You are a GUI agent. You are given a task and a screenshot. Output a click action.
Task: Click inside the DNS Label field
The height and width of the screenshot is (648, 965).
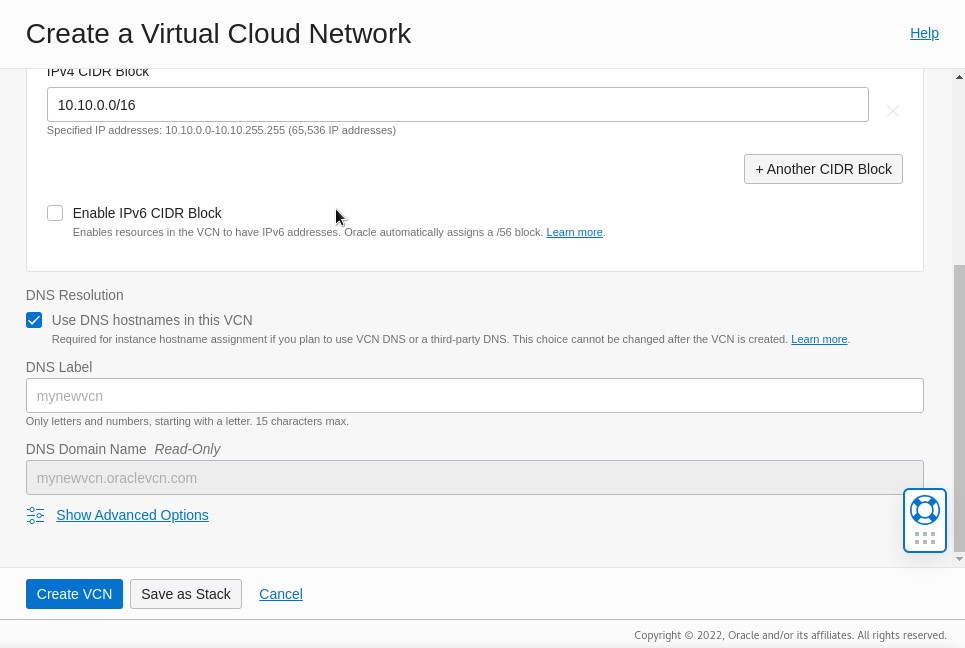(x=474, y=395)
